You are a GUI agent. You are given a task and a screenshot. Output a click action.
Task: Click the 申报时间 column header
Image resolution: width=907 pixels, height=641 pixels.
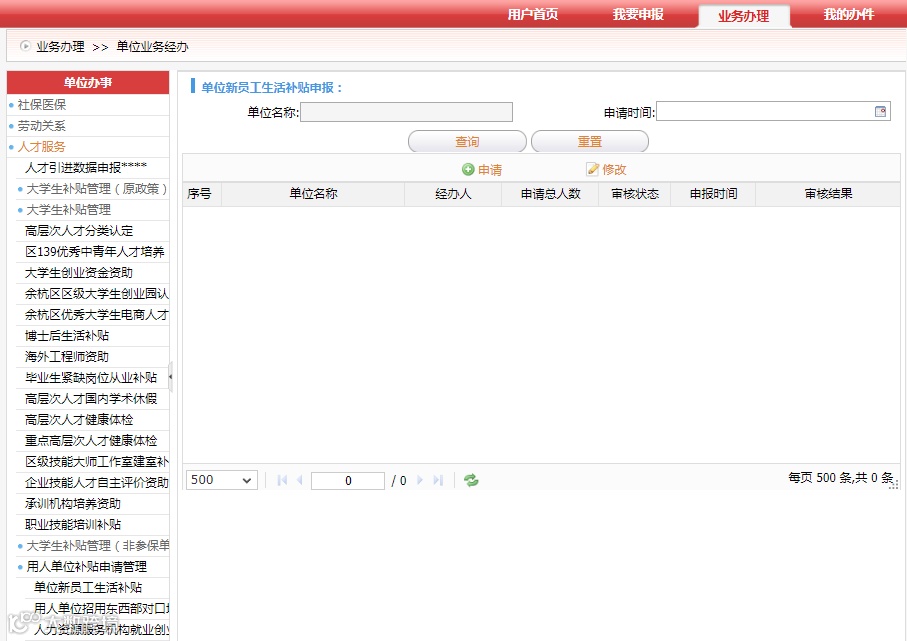(713, 194)
